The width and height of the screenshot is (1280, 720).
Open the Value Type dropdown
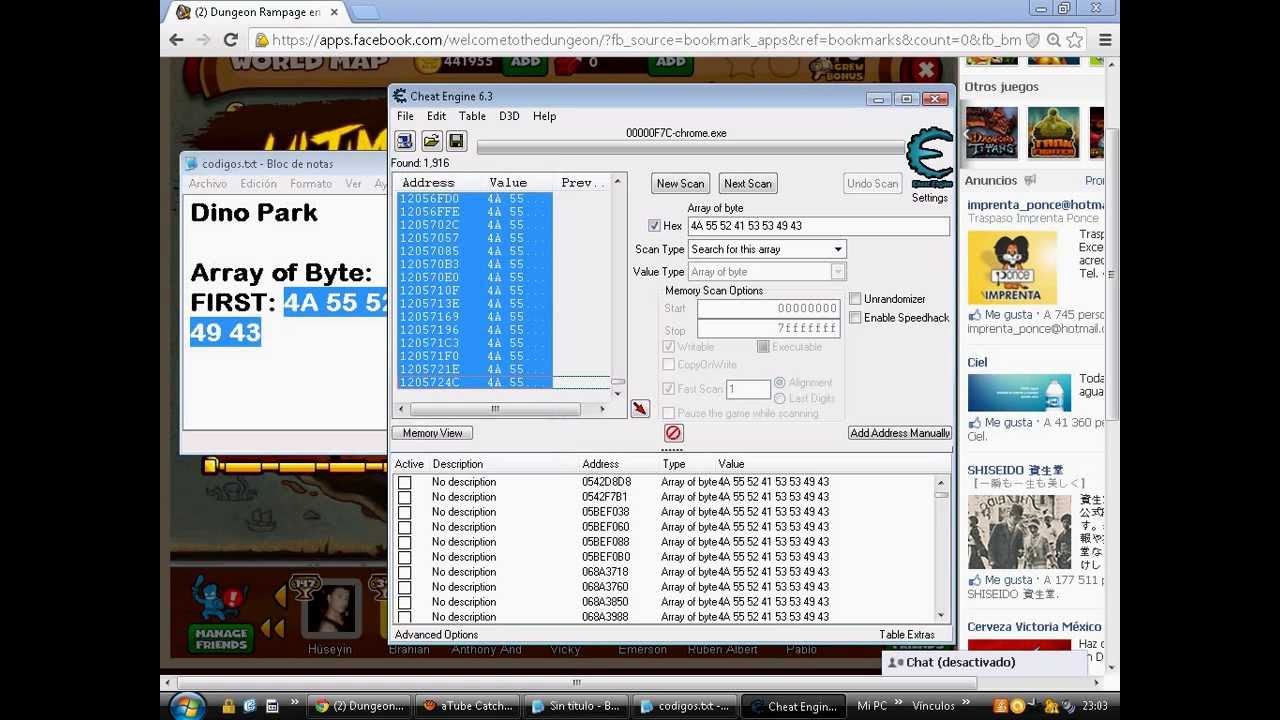point(838,272)
